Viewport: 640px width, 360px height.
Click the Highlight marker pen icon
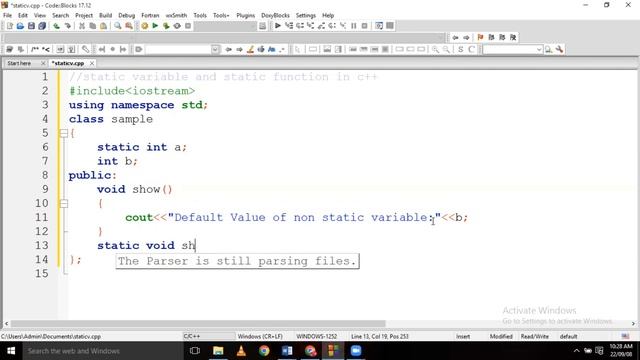250,49
